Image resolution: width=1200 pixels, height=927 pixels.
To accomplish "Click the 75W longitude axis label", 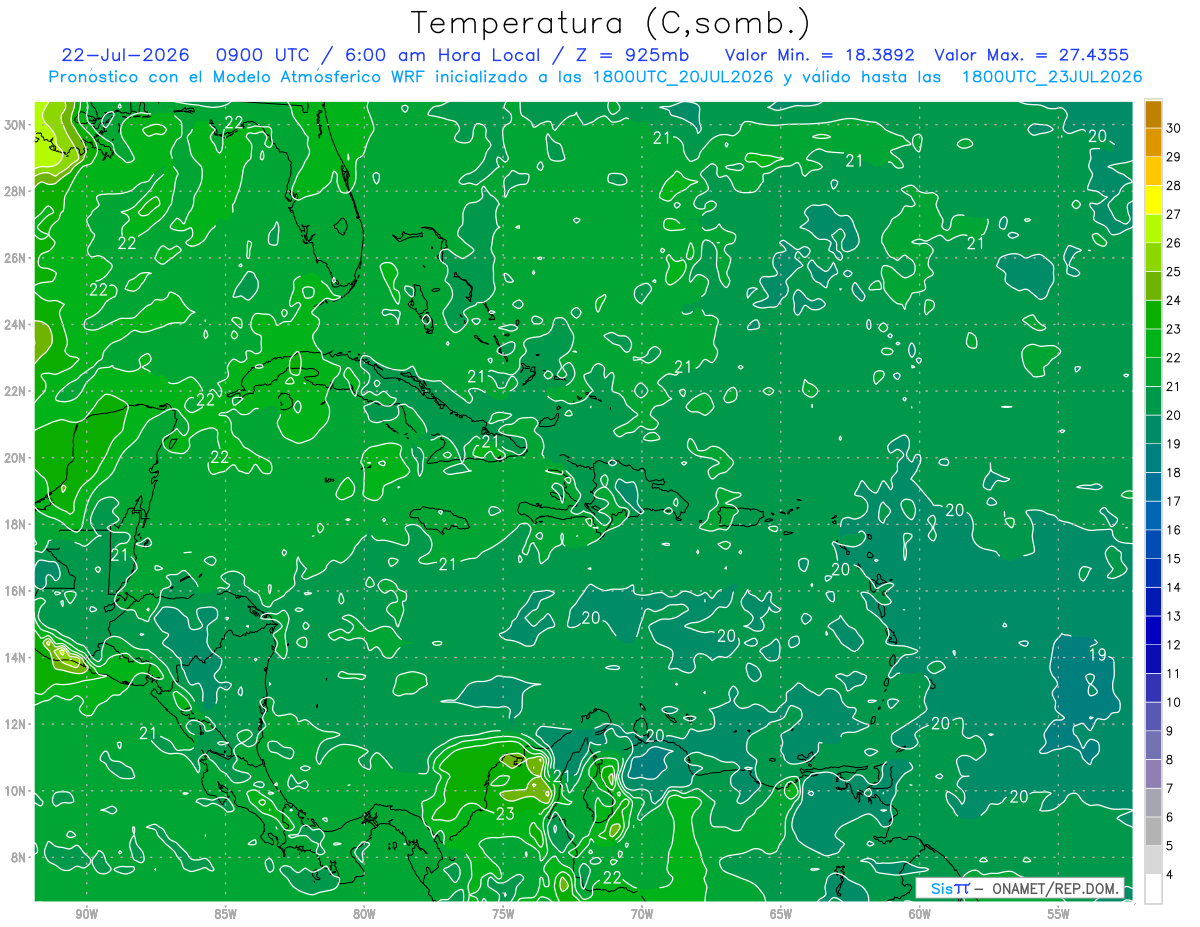I will coord(503,914).
